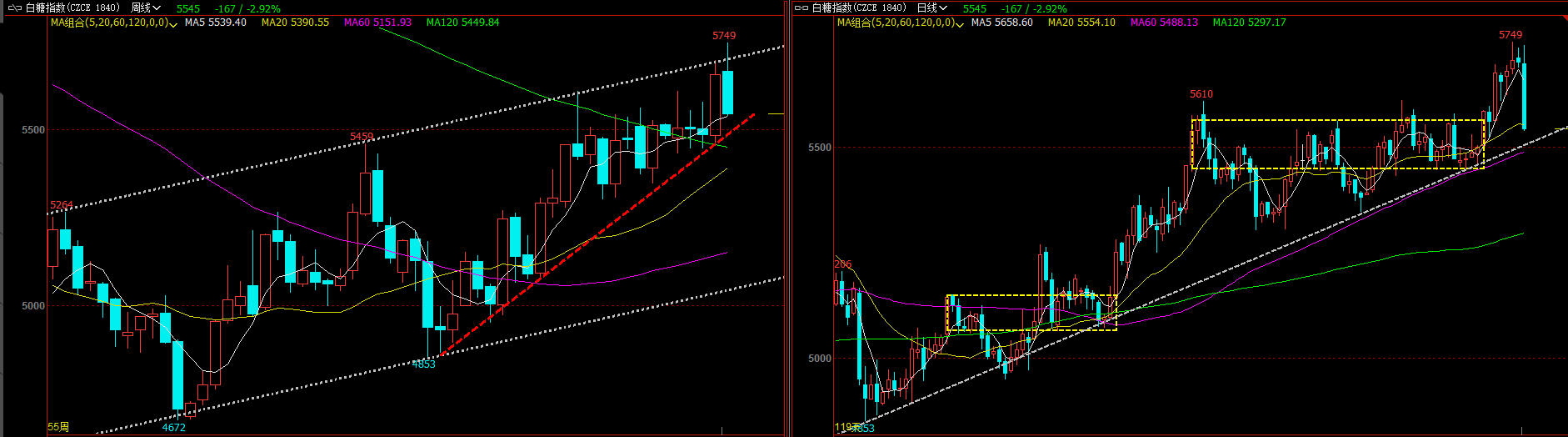1568x437 pixels.
Task: Click the chain link icon on daily chart
Action: [x=801, y=8]
